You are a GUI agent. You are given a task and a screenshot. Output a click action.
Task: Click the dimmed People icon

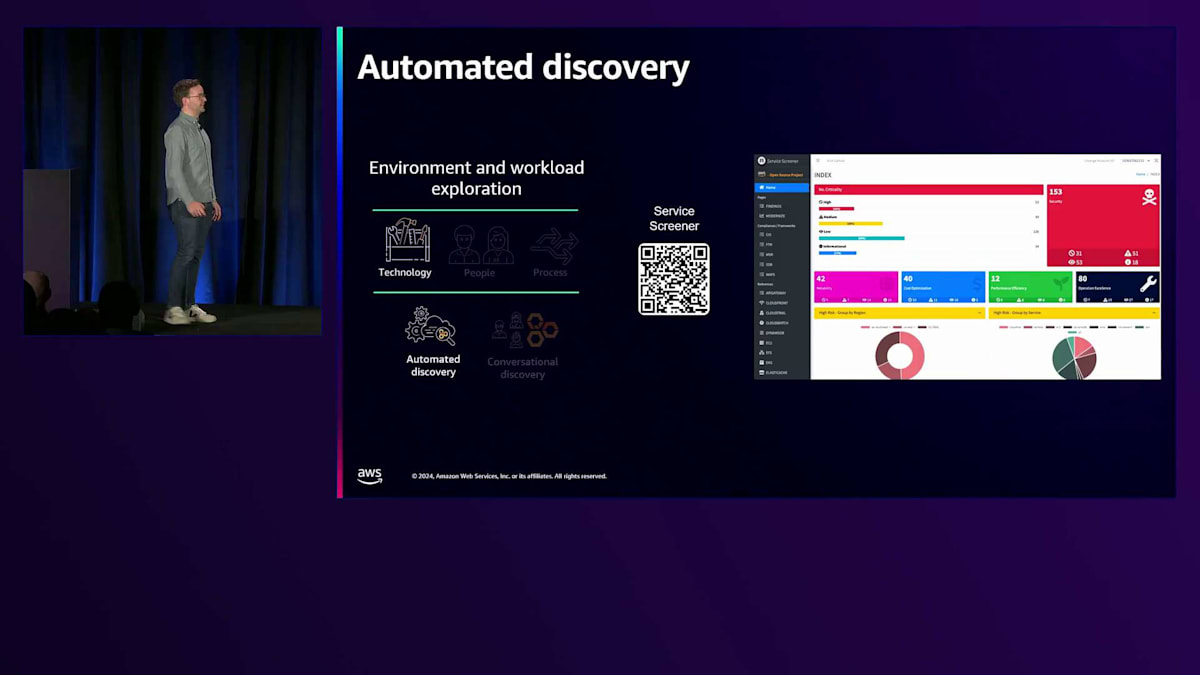[481, 245]
